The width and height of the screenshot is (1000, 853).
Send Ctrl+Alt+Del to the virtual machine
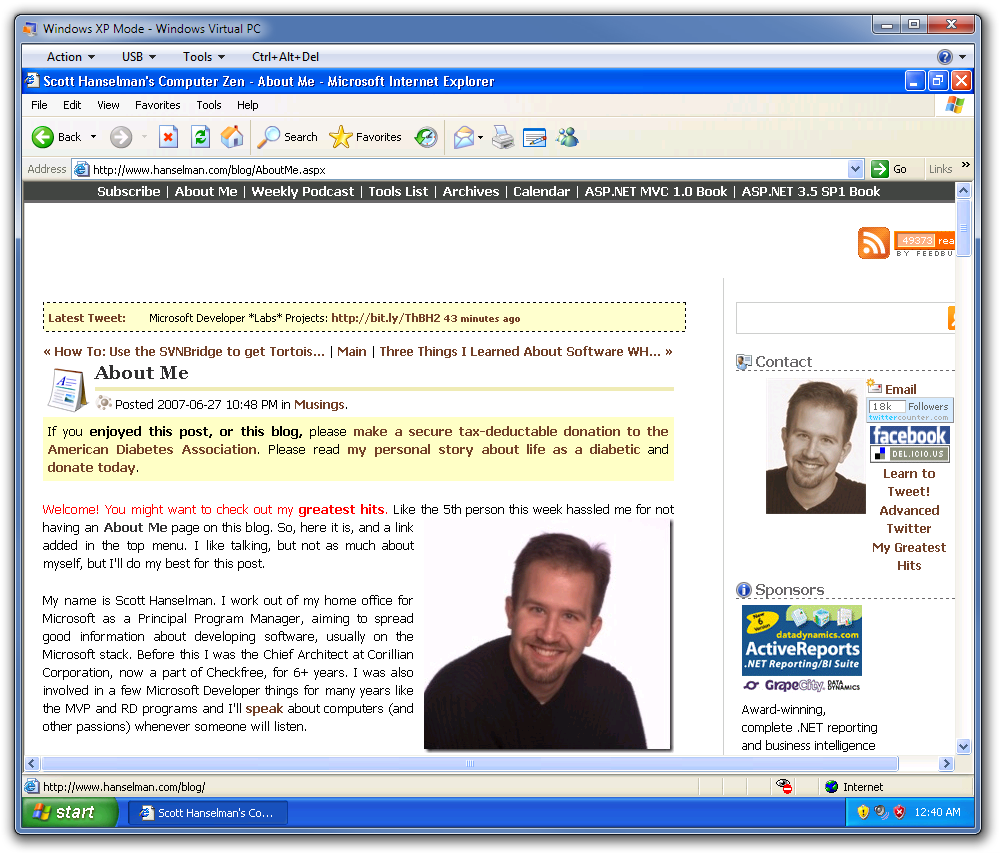click(285, 57)
